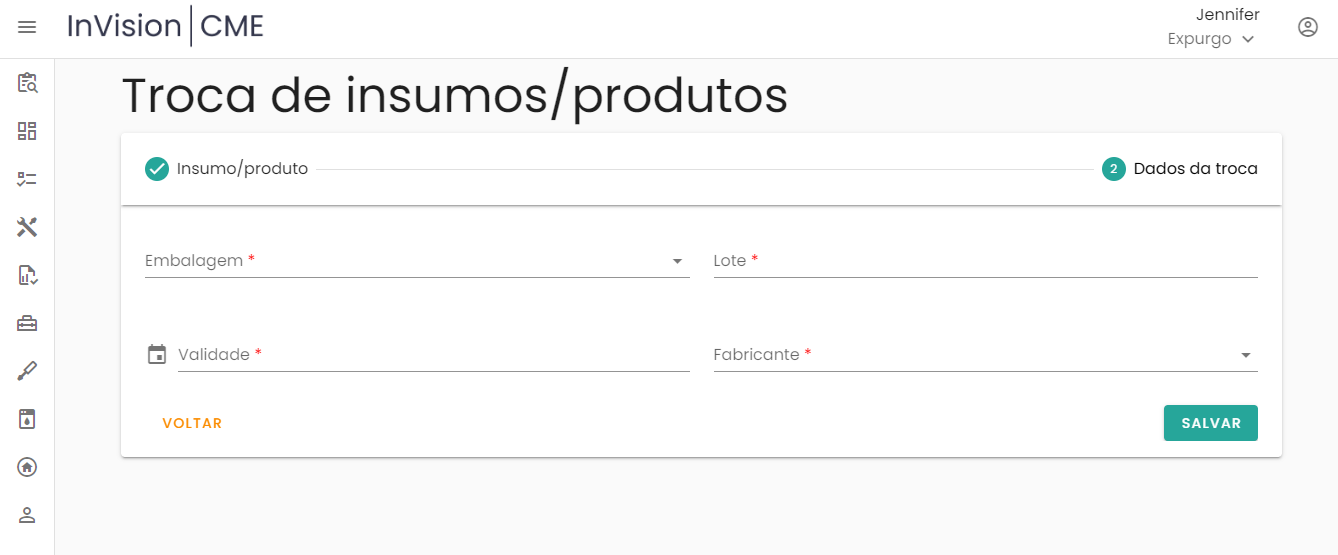Open the hamburger navigation menu

[27, 27]
